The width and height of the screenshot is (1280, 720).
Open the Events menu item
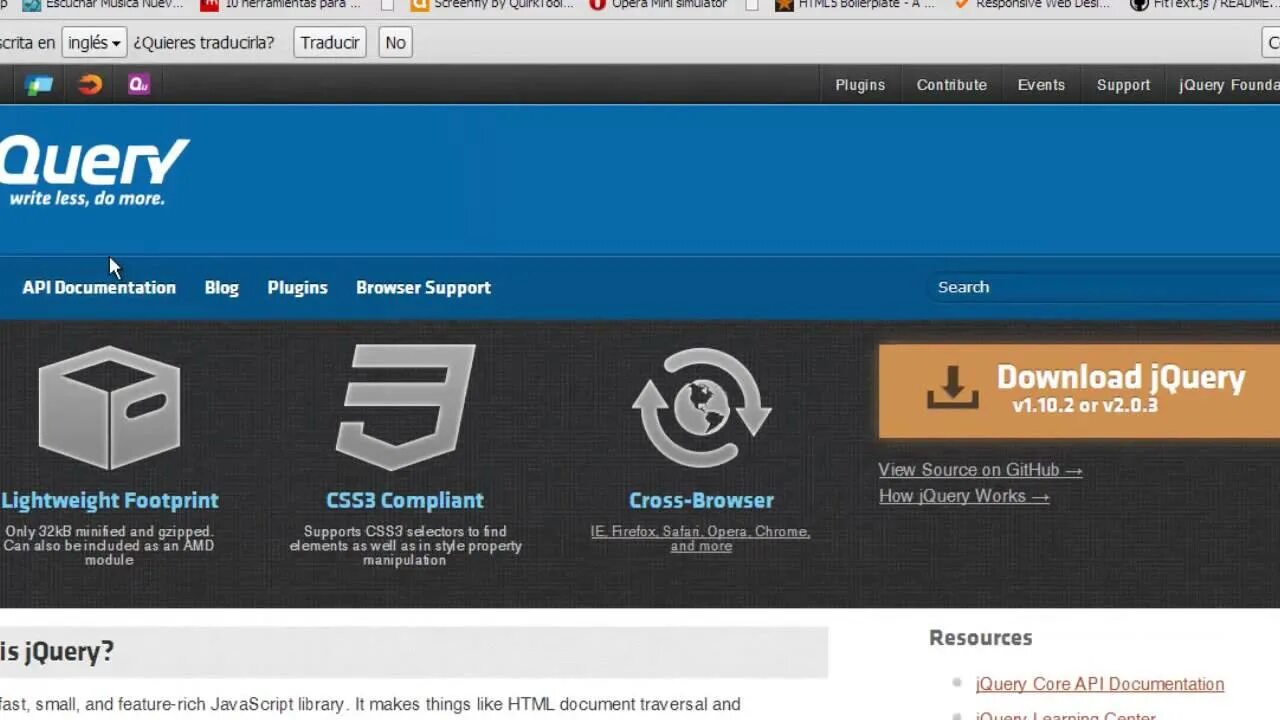pos(1041,85)
